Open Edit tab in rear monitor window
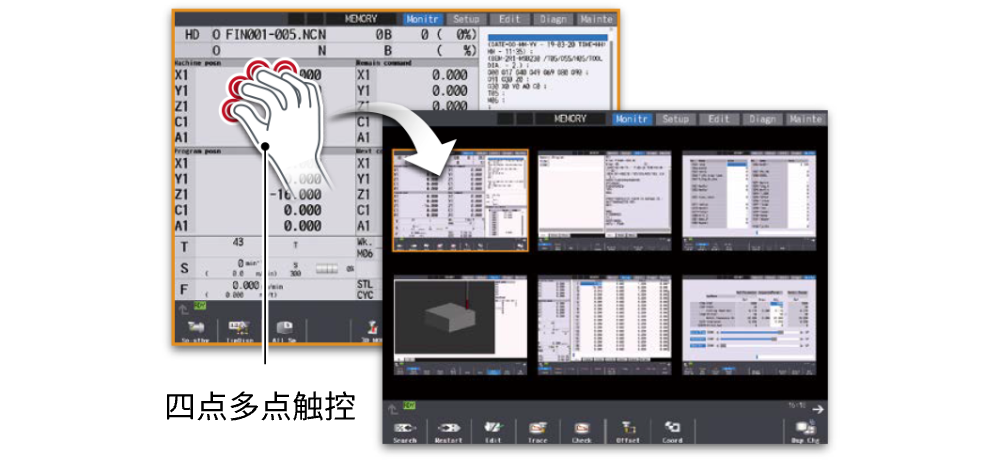The height and width of the screenshot is (460, 1000). [510, 19]
